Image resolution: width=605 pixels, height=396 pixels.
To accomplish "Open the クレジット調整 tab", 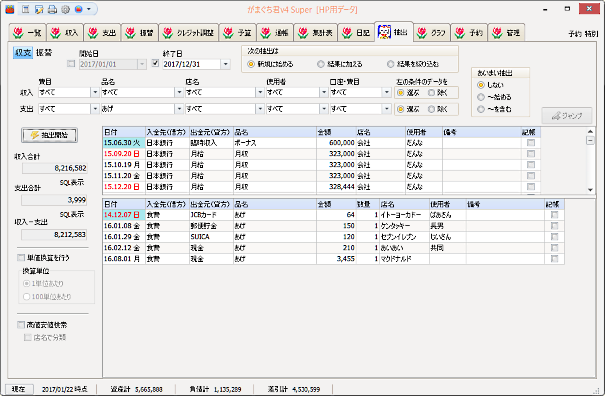I will [x=189, y=33].
